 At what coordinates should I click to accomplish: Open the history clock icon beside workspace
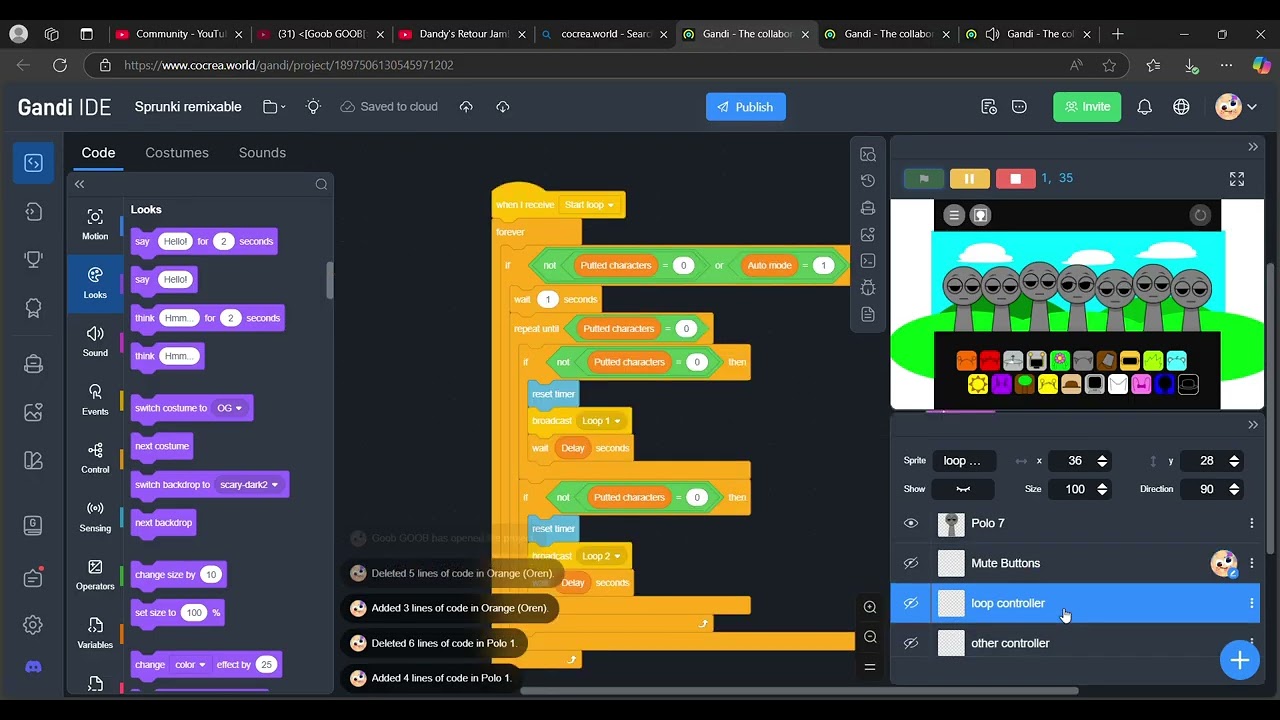pos(868,181)
